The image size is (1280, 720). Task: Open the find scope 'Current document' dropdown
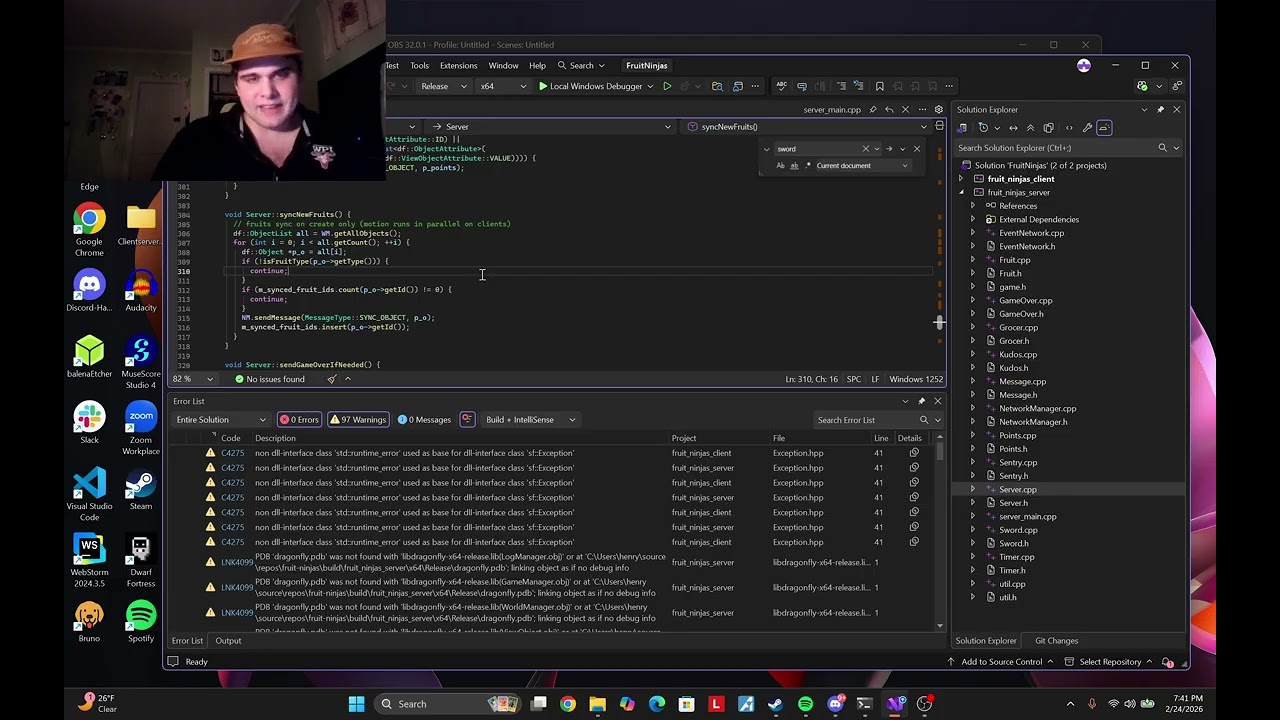(x=861, y=166)
